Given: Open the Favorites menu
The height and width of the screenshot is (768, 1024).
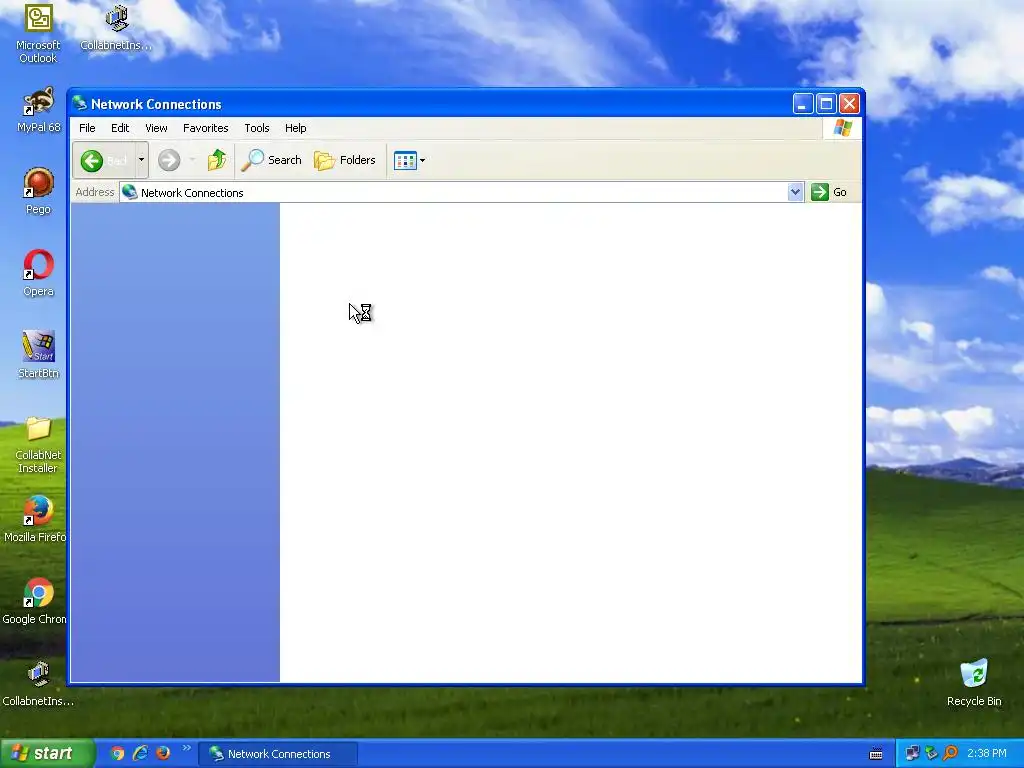Looking at the screenshot, I should (206, 128).
